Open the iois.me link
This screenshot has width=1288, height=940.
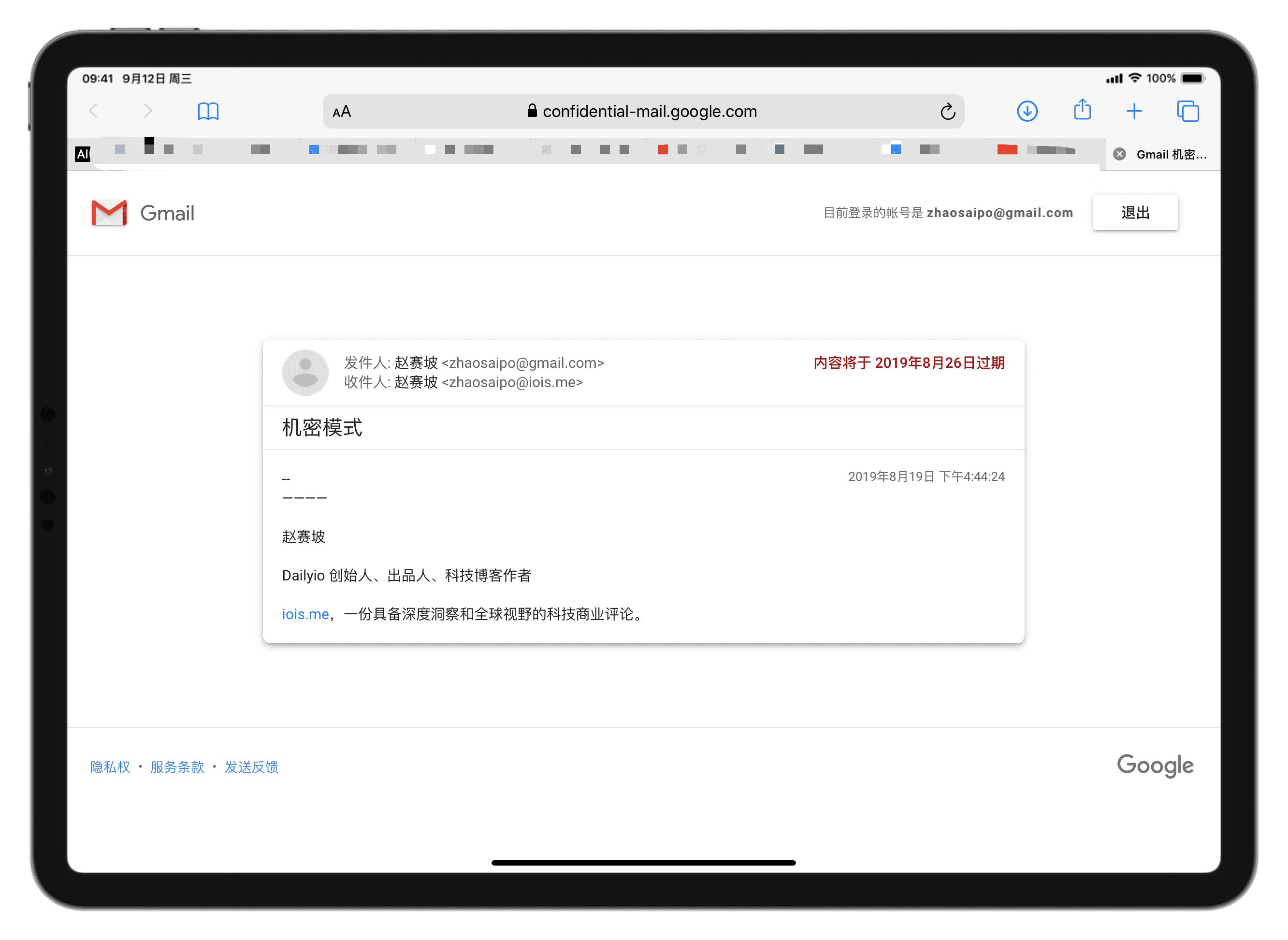coord(305,615)
